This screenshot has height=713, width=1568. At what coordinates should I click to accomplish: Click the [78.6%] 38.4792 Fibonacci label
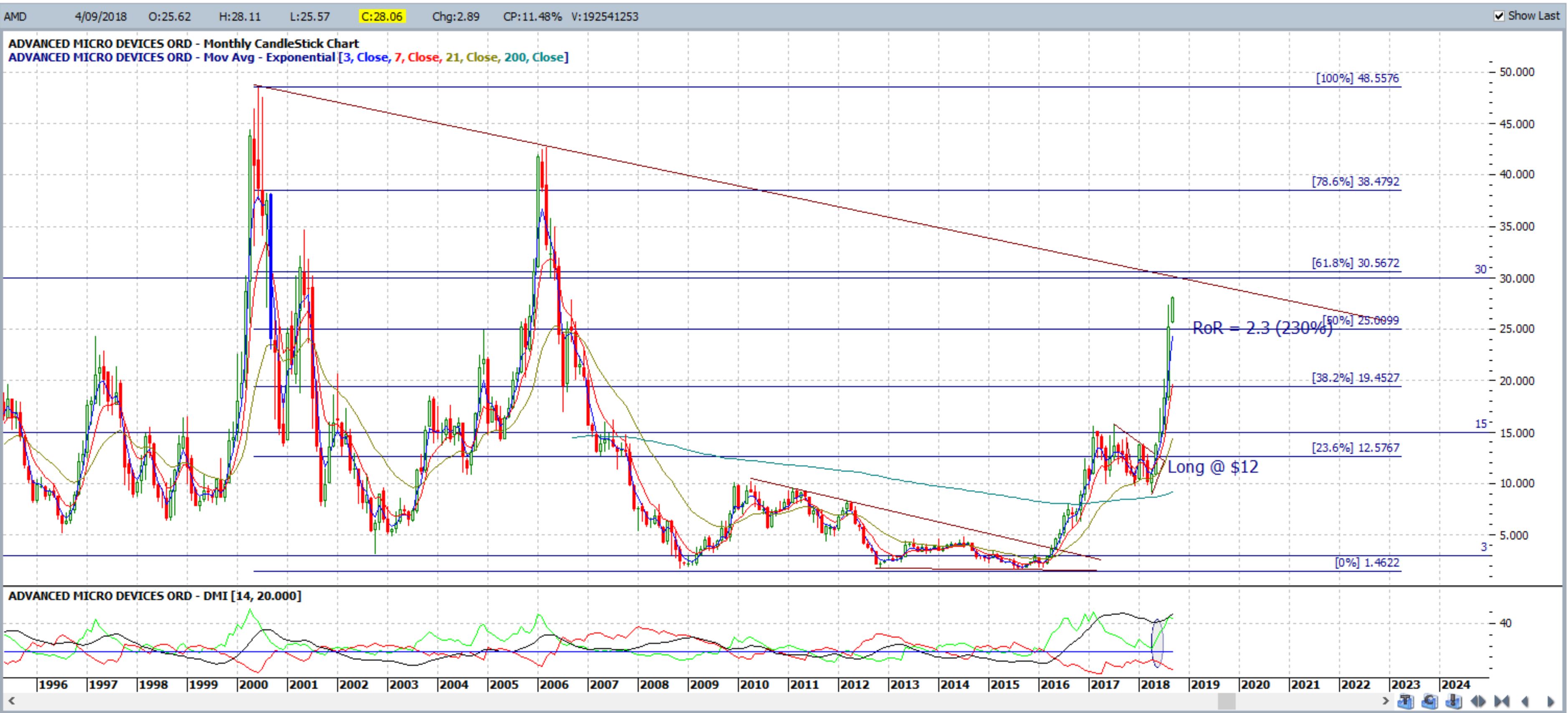(1356, 182)
